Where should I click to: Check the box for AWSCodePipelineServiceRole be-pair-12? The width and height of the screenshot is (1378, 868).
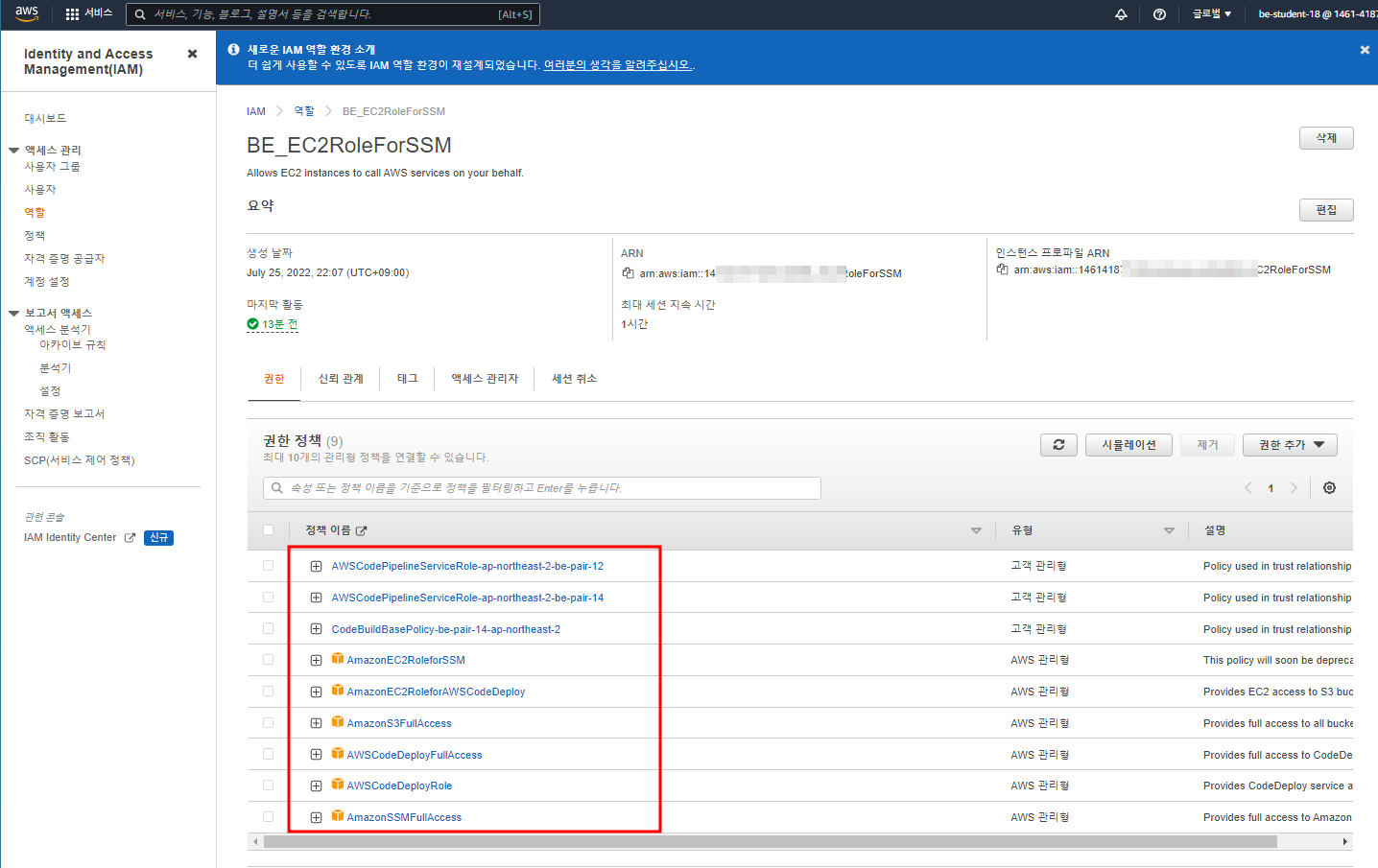coord(268,566)
